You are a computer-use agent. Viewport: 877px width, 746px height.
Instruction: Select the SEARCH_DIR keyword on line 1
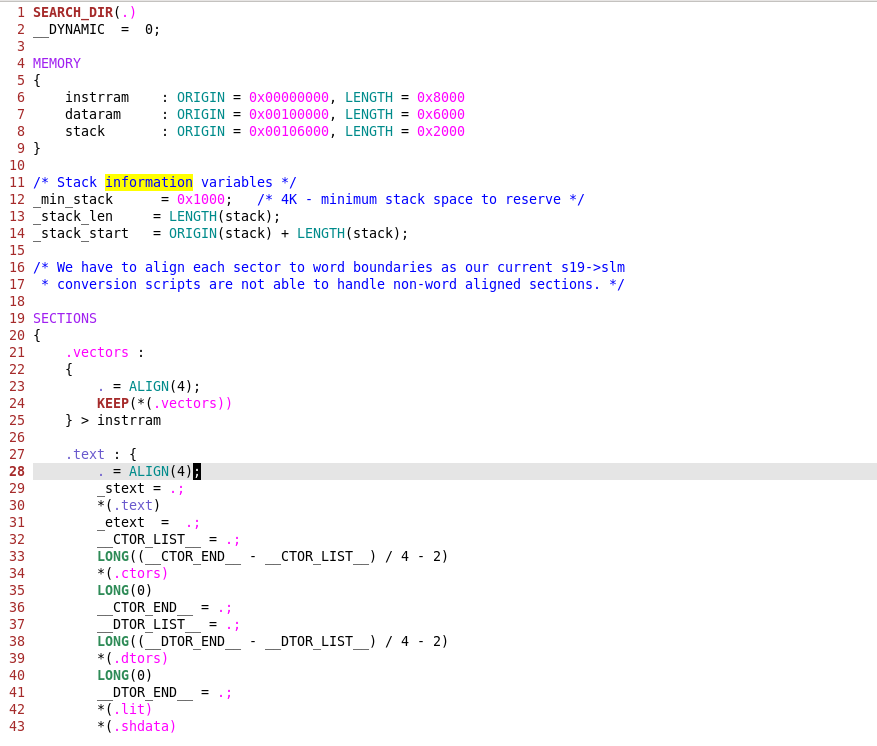[70, 12]
